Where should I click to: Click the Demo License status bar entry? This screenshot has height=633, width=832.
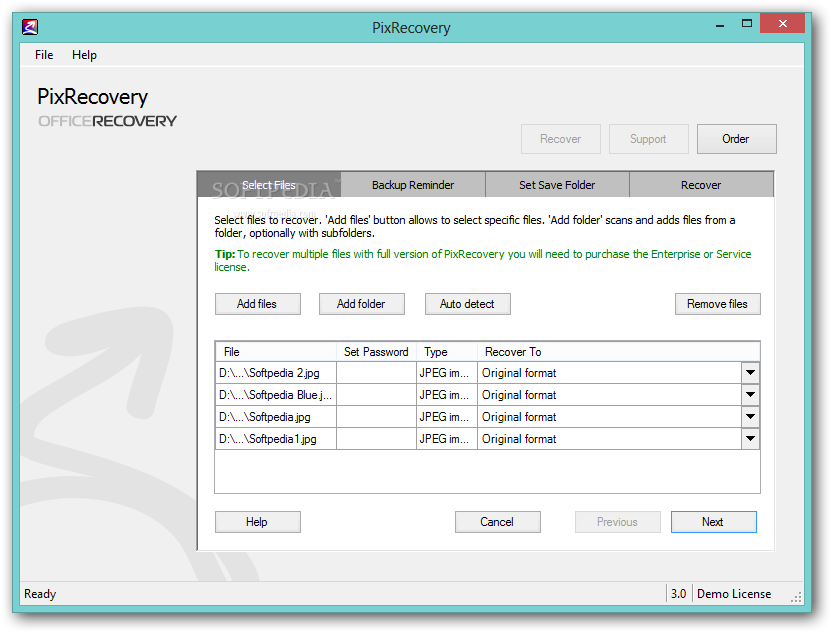(x=734, y=594)
